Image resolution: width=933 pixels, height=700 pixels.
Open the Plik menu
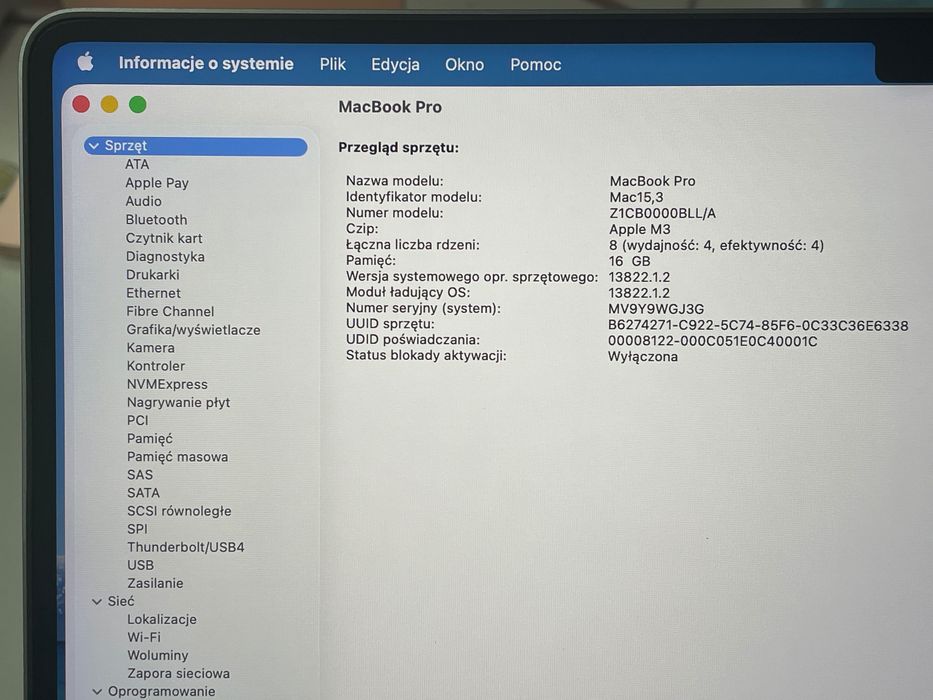point(333,64)
